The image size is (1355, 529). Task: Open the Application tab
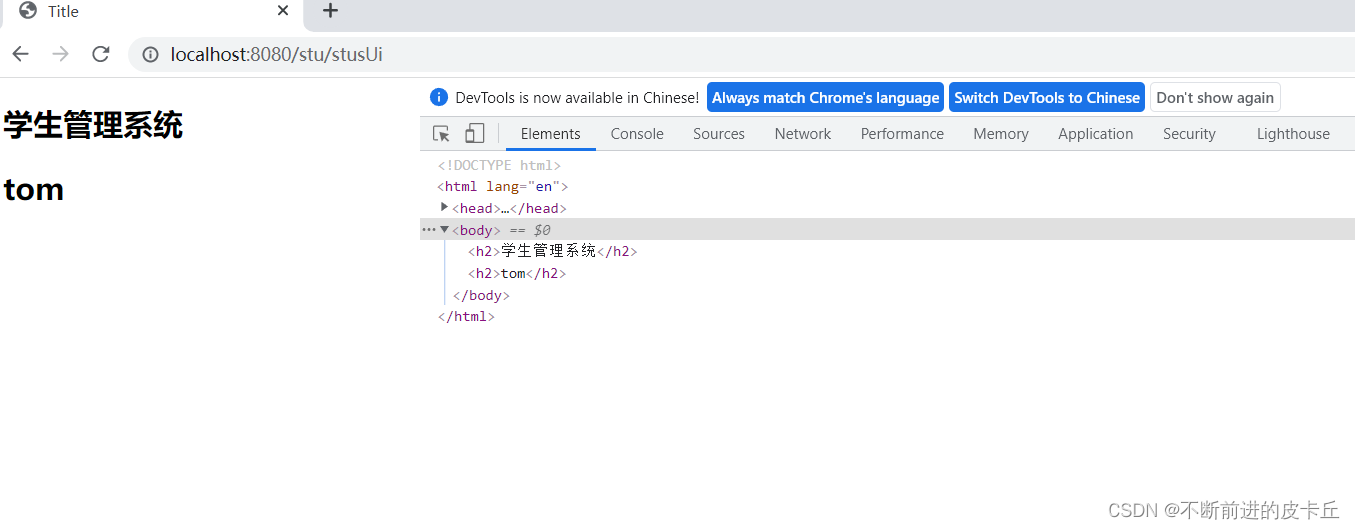(1096, 134)
